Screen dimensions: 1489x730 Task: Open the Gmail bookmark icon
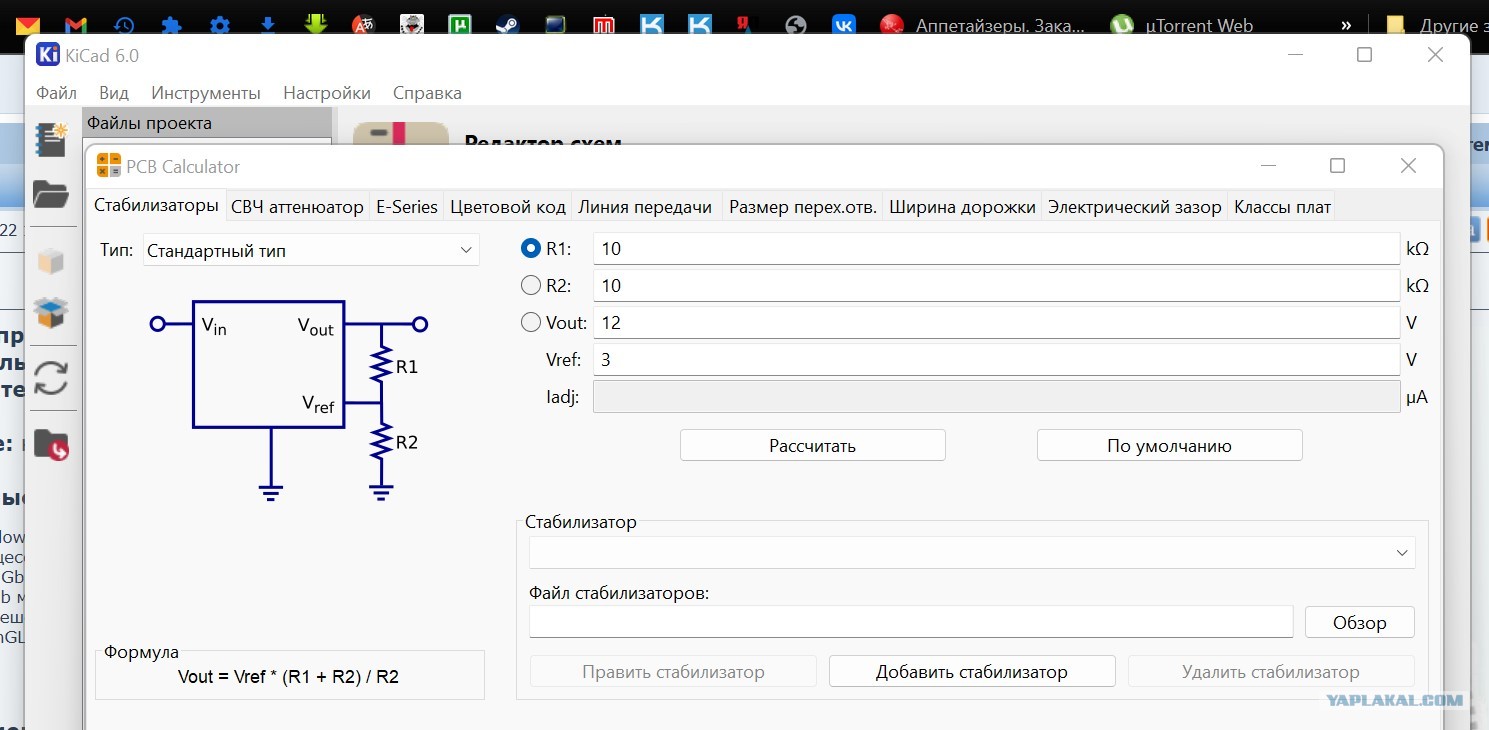click(75, 26)
